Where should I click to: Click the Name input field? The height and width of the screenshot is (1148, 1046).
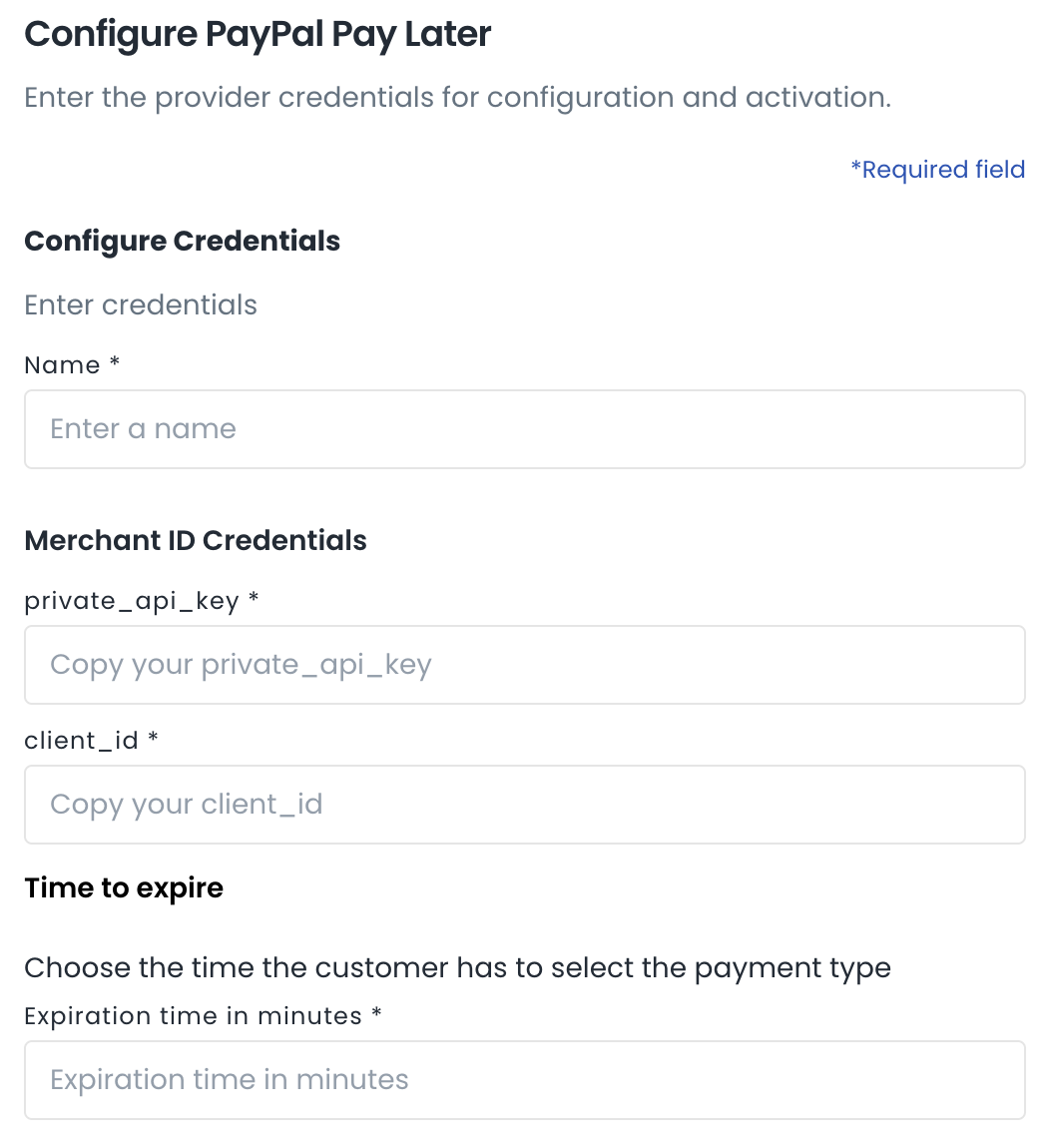point(524,429)
